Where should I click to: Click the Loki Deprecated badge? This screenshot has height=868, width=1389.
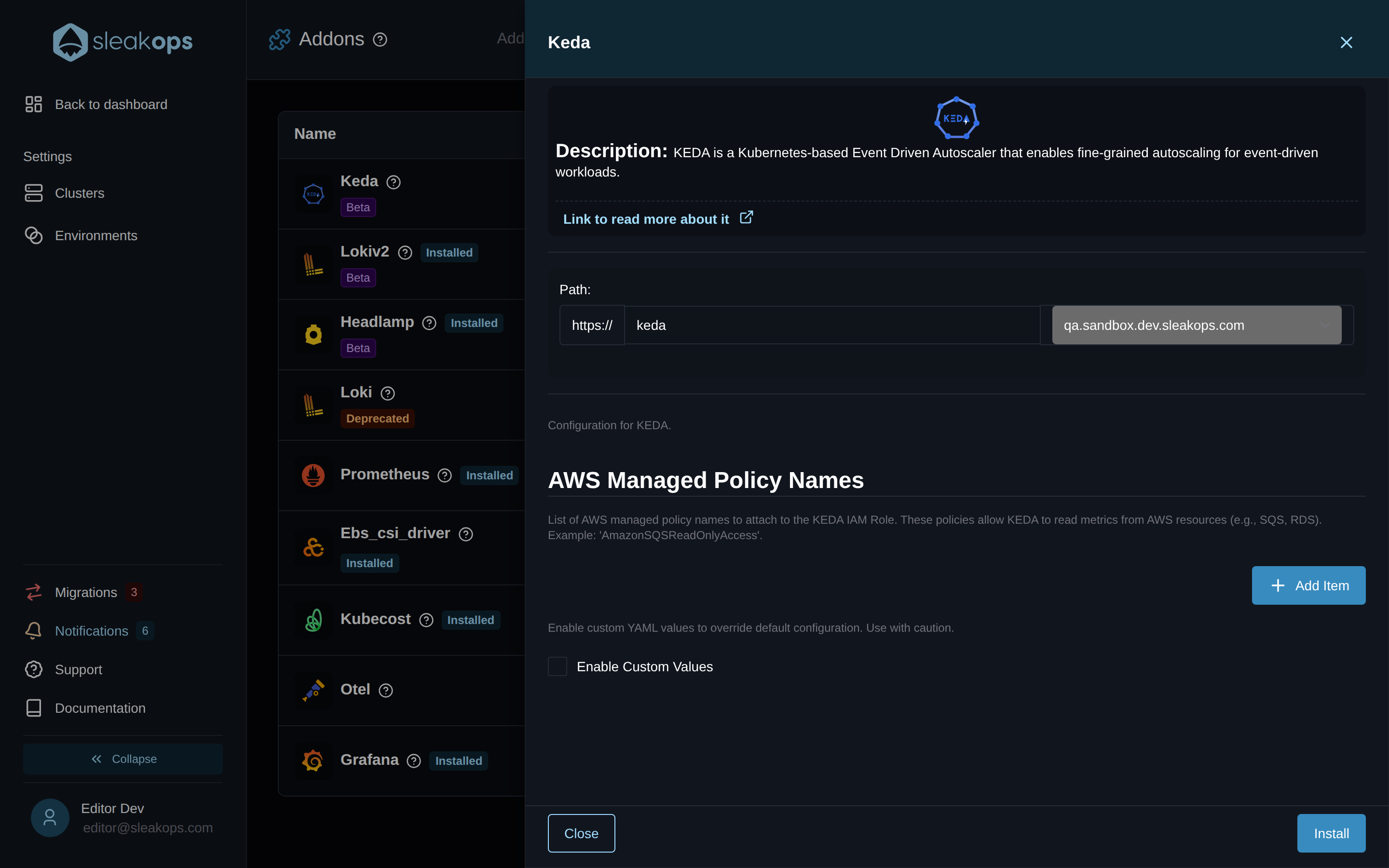click(377, 419)
